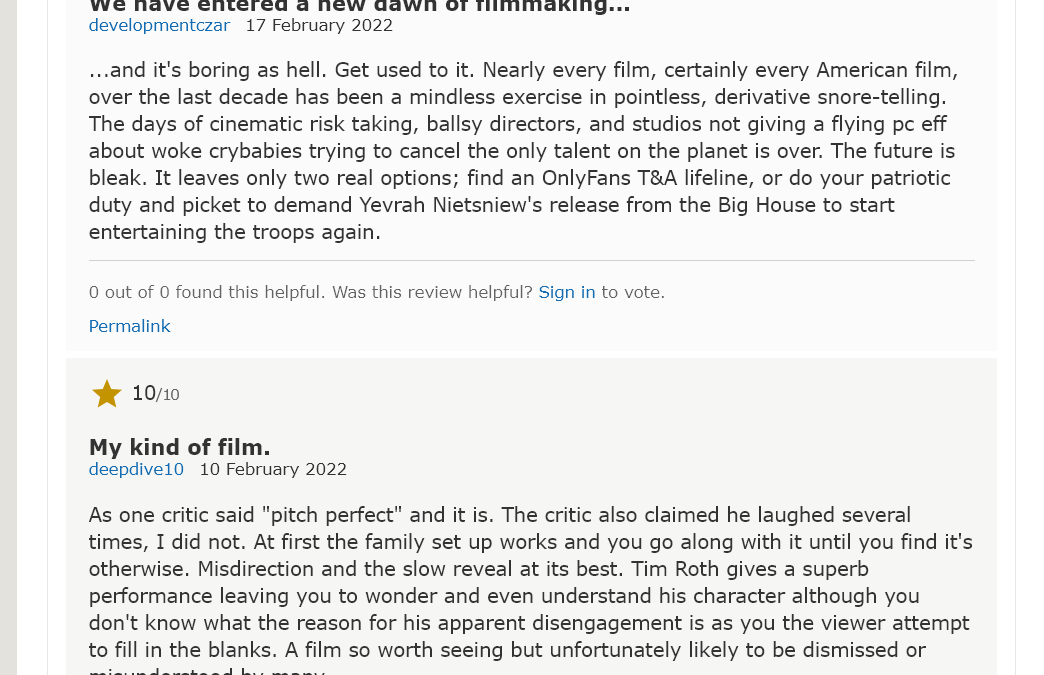1044x675 pixels.
Task: Click the grey left margin strip
Action: (x=8, y=337)
